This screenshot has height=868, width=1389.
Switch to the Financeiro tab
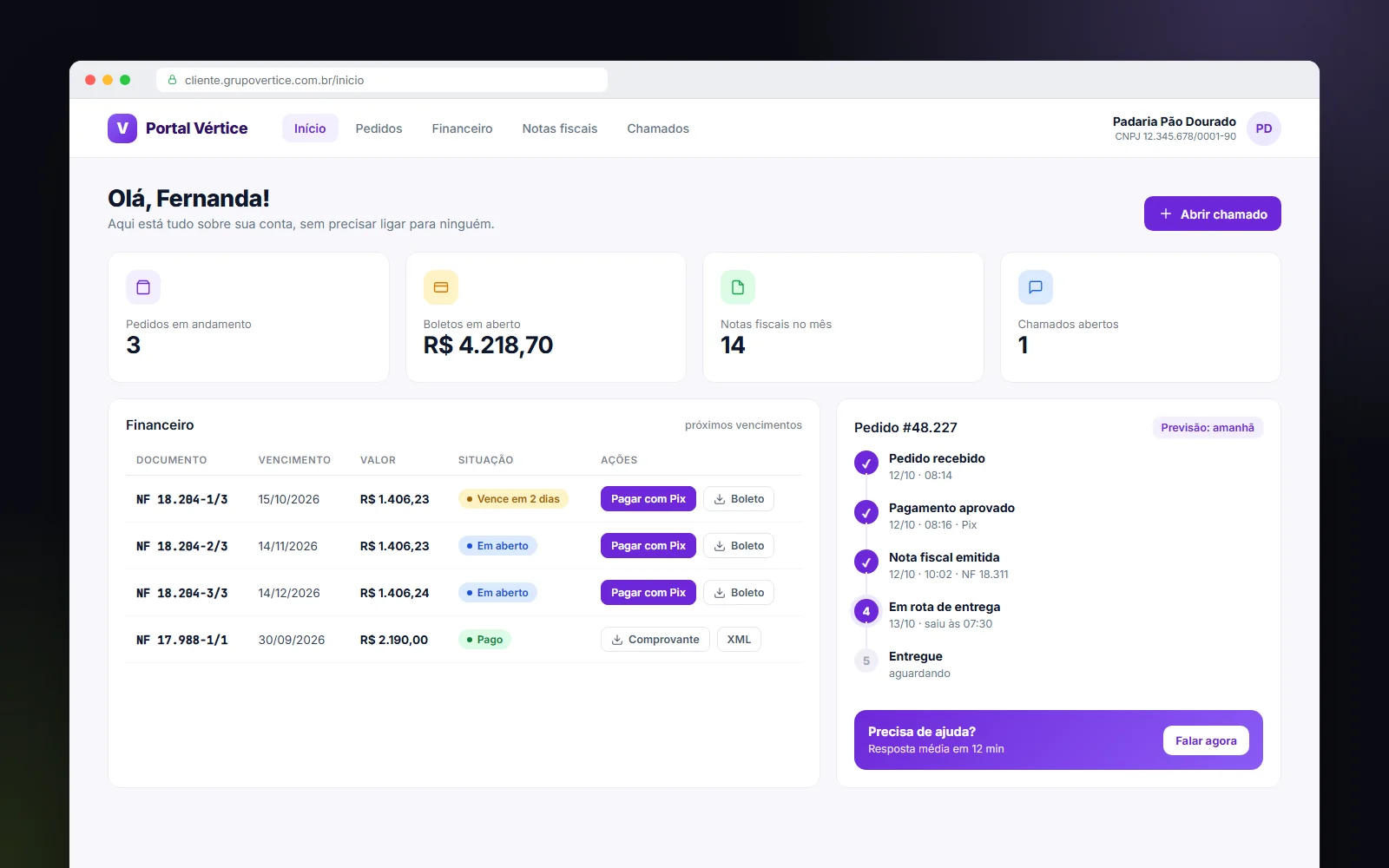[462, 128]
